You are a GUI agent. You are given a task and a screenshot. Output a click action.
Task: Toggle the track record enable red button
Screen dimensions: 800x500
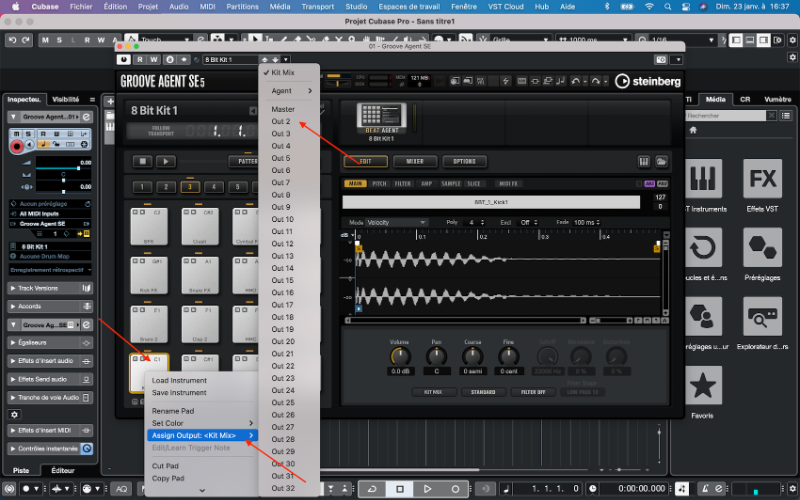(17, 147)
